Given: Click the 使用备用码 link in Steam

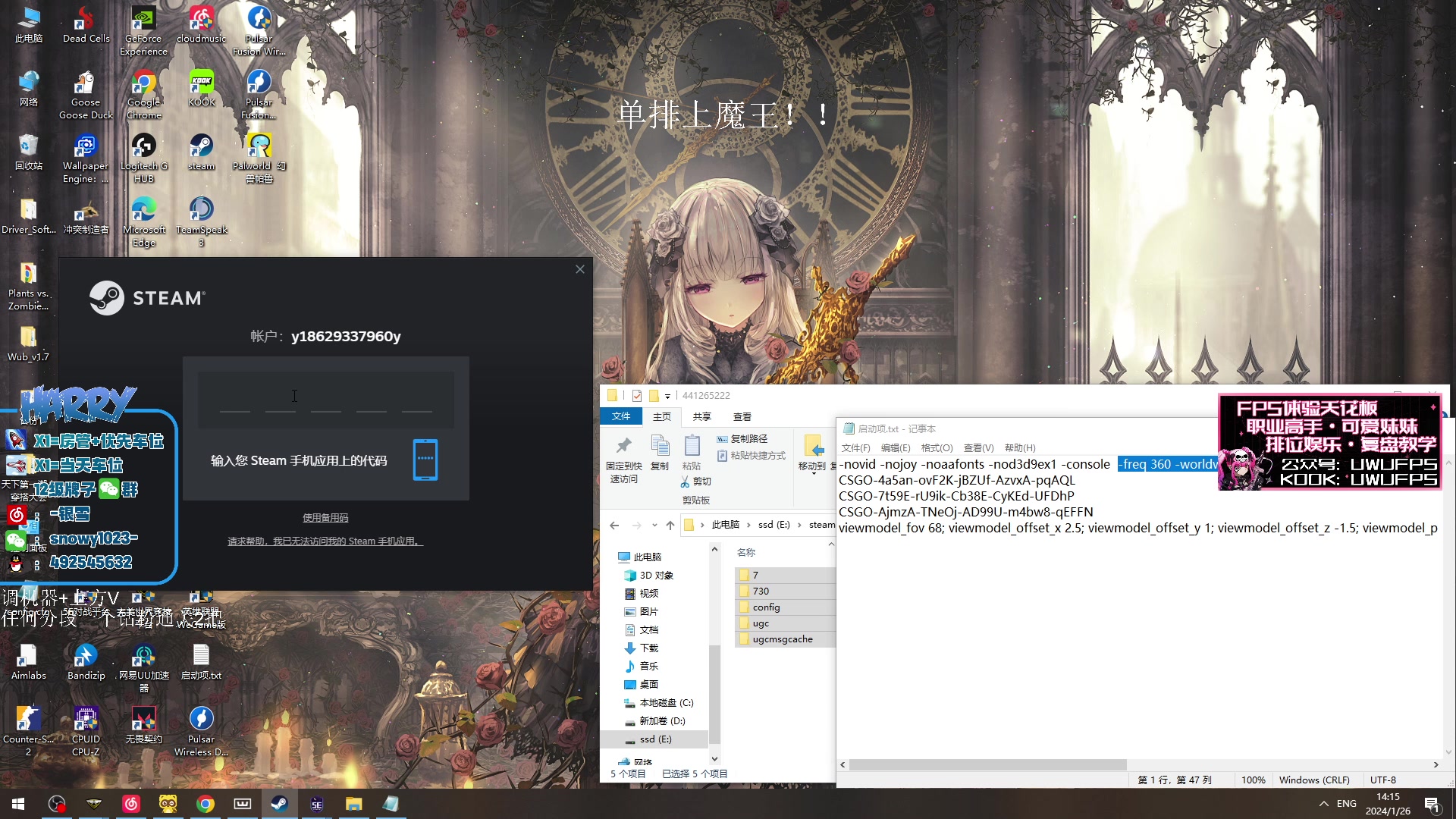Looking at the screenshot, I should click(325, 518).
